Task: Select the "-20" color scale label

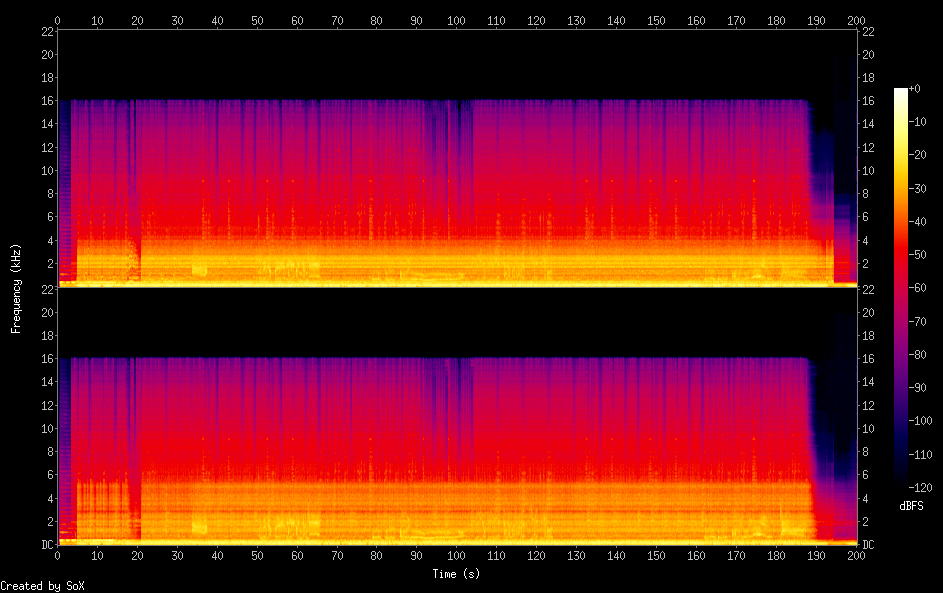Action: tap(917, 155)
